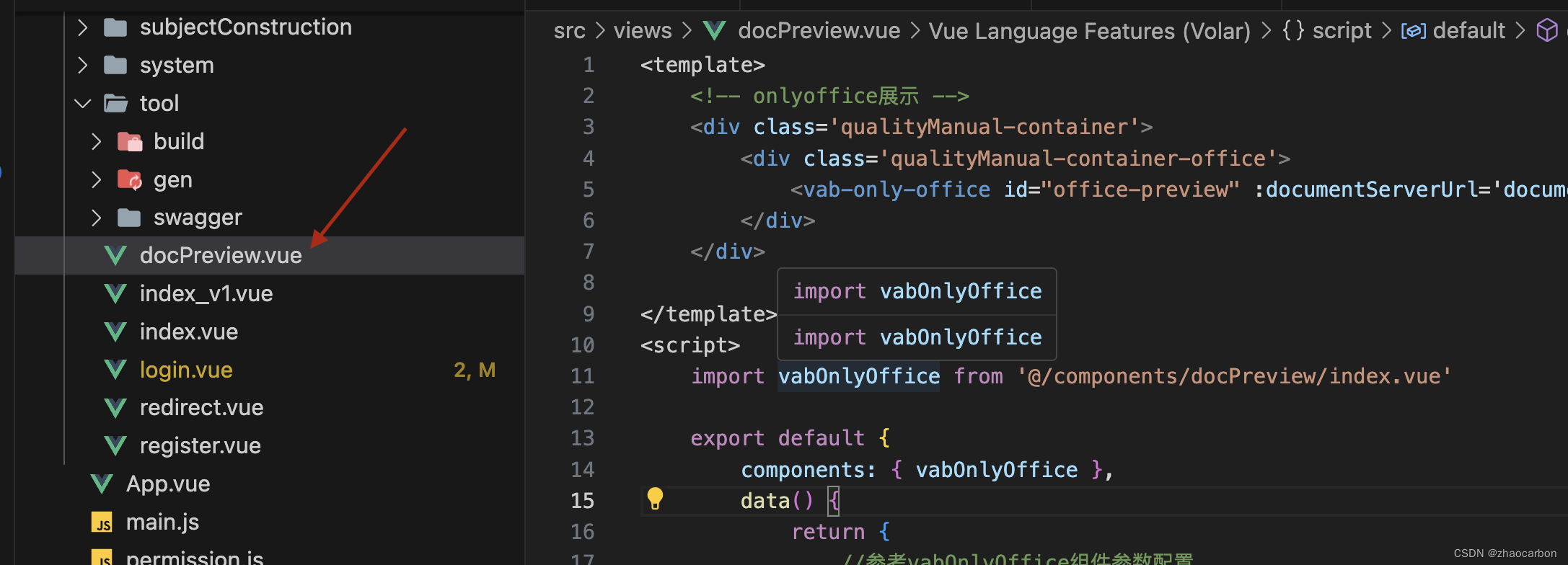Click the swagger folder icon
Viewport: 1568px width, 565px height.
pos(129,218)
